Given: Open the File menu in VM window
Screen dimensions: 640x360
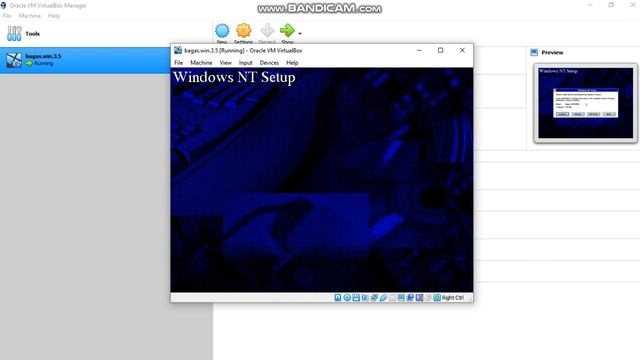Looking at the screenshot, I should tap(179, 62).
